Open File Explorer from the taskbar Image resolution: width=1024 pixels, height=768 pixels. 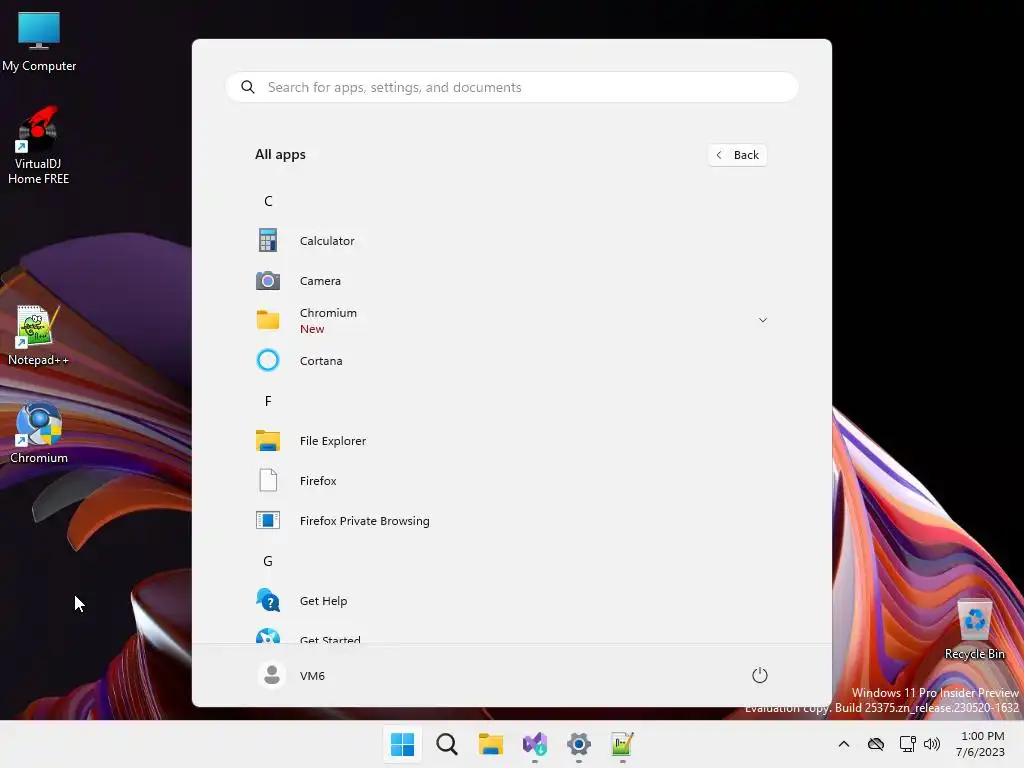coord(490,744)
